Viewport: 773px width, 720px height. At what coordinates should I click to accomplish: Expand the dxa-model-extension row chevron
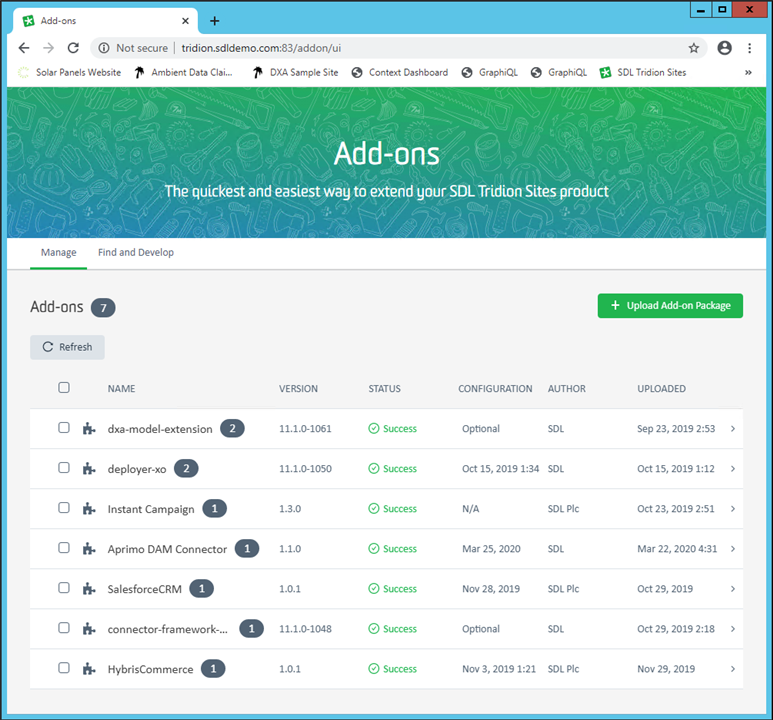[733, 429]
